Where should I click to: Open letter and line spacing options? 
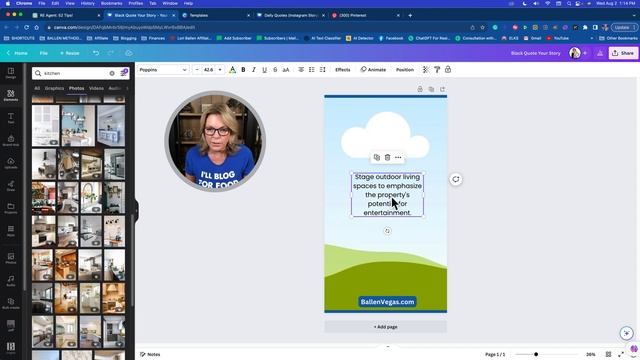pyautogui.click(x=322, y=70)
